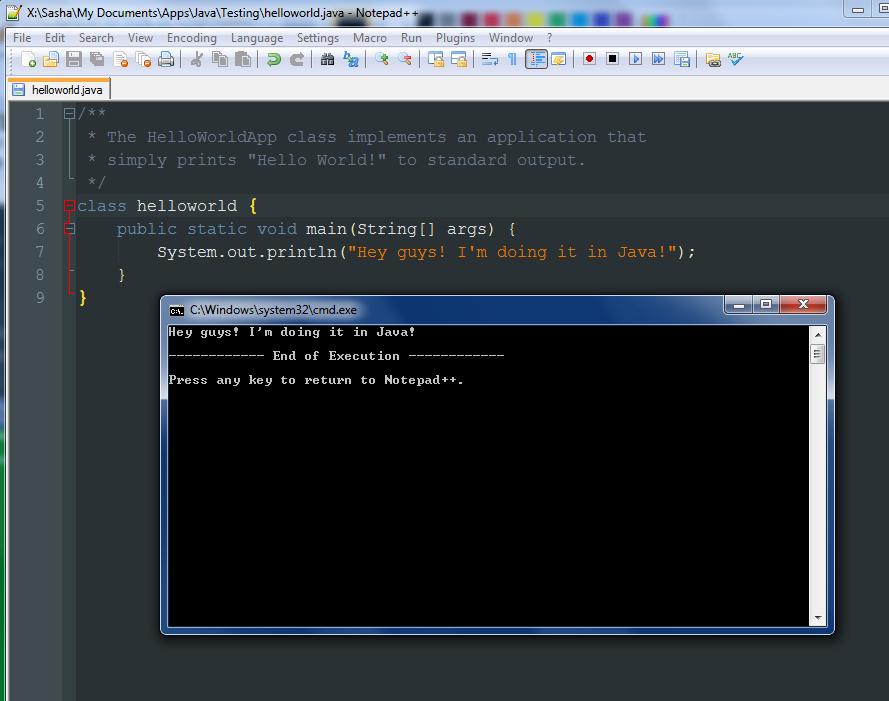Image resolution: width=889 pixels, height=701 pixels.
Task: Minimize the cmd.exe window
Action: [739, 305]
